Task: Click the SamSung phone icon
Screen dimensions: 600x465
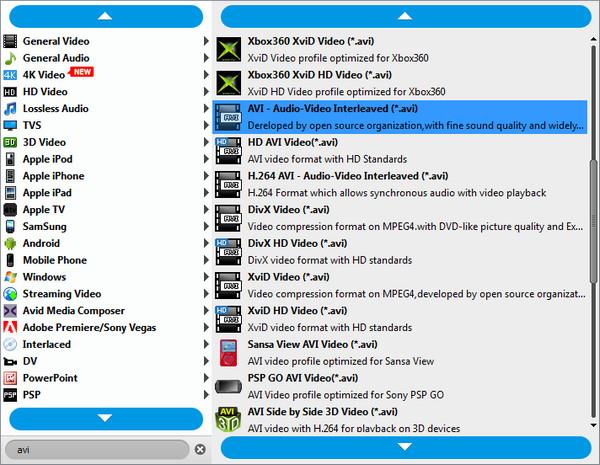Action: pyautogui.click(x=10, y=226)
